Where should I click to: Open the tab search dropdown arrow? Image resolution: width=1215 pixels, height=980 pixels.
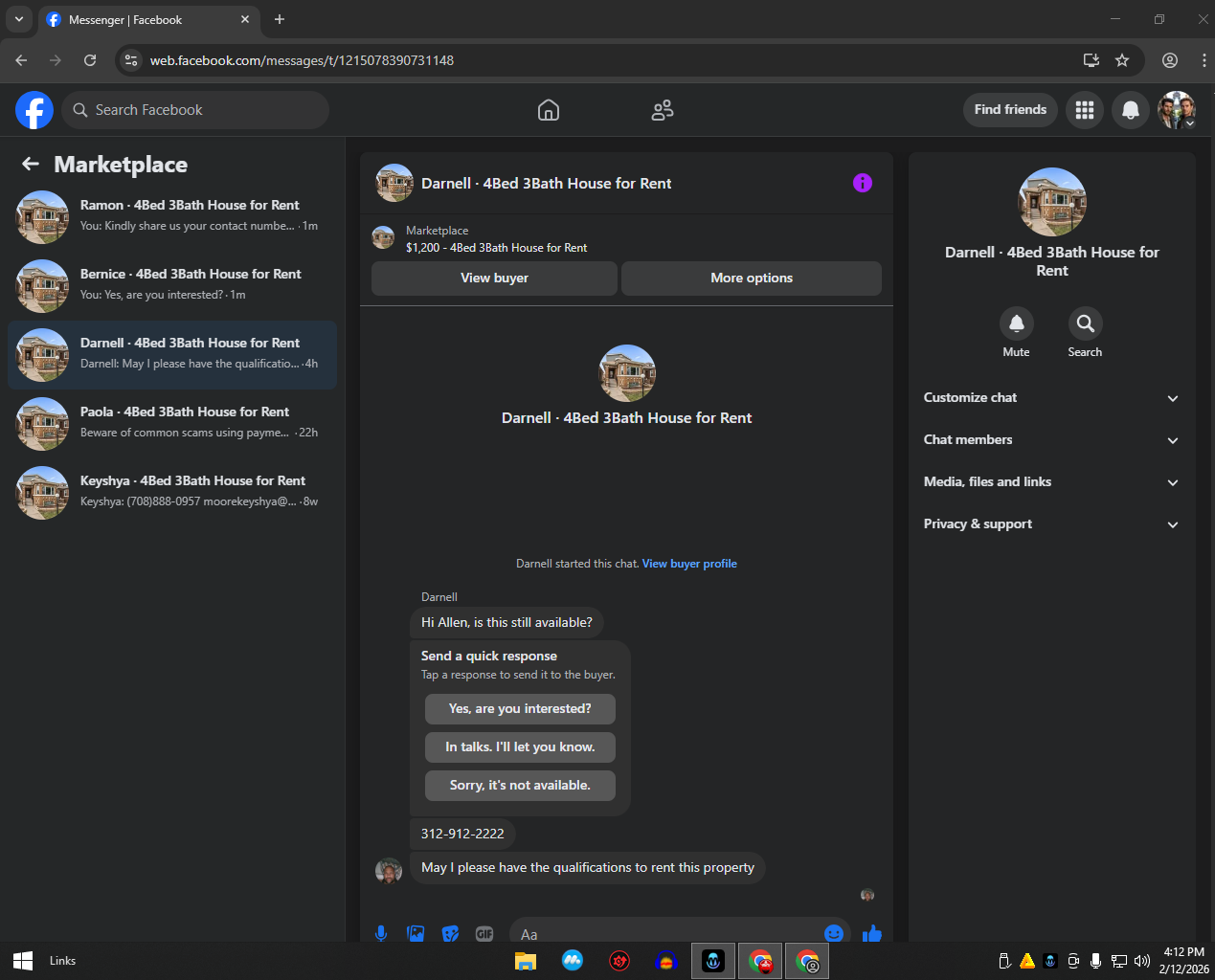tap(18, 19)
